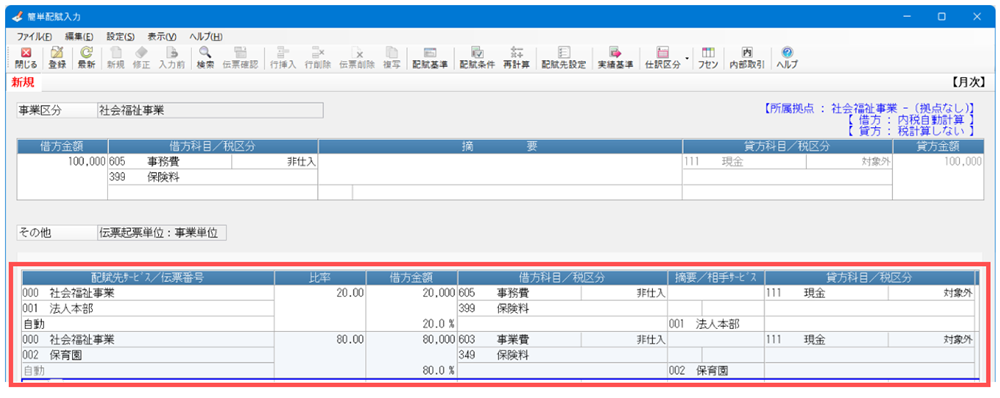
Task: Open the 表示(V) menu
Action: (x=162, y=36)
